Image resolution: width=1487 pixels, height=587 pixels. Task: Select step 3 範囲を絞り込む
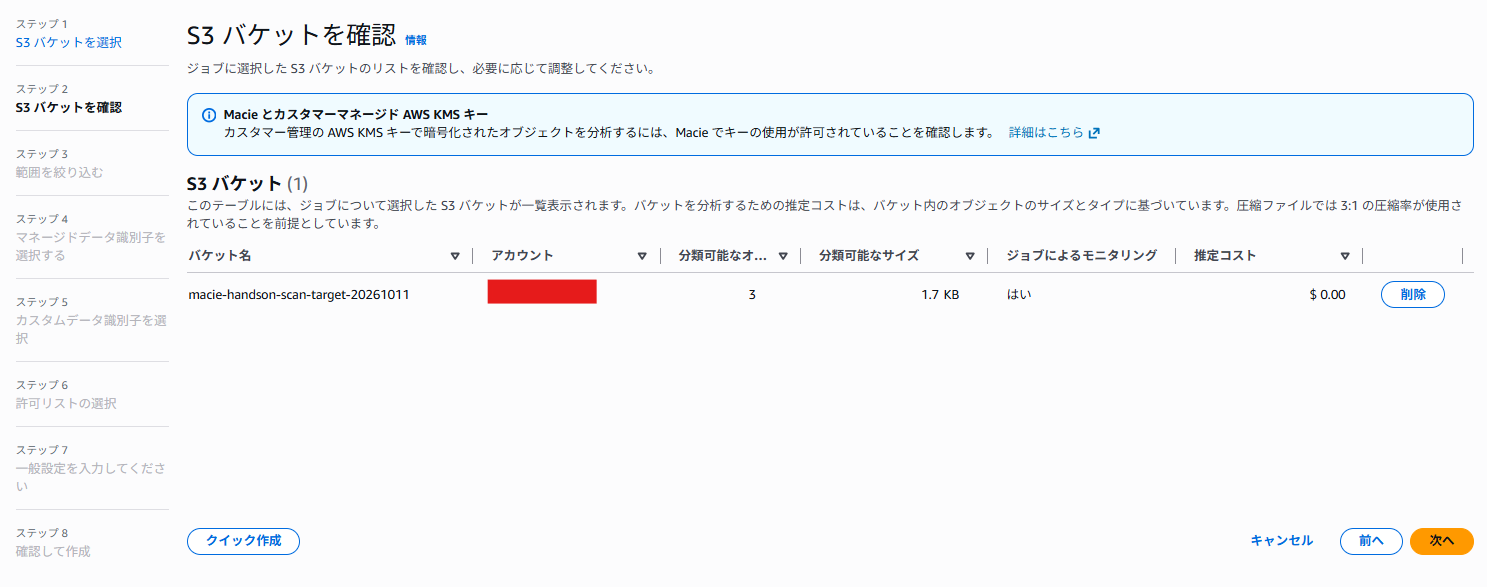click(x=60, y=172)
